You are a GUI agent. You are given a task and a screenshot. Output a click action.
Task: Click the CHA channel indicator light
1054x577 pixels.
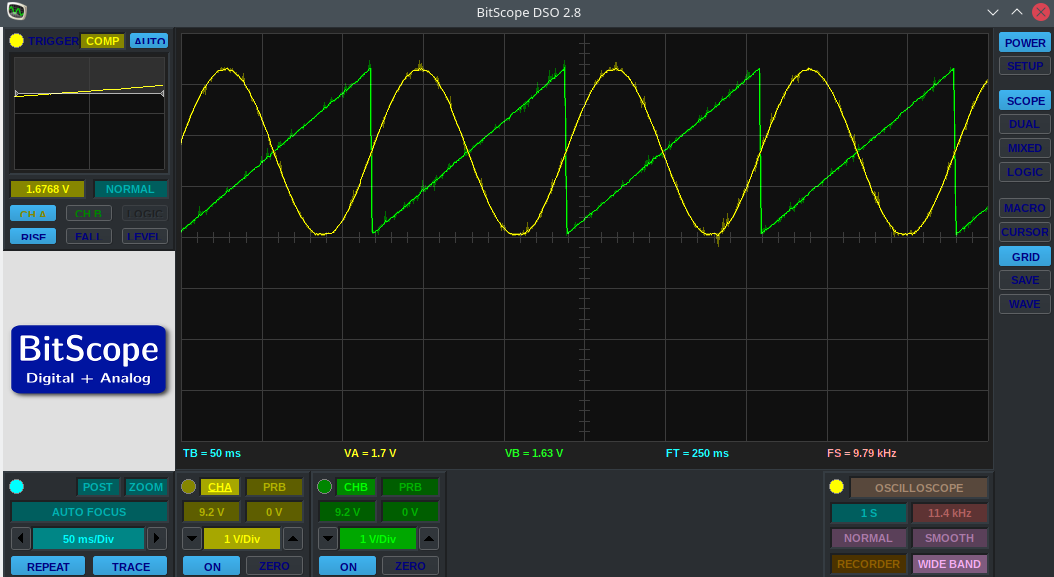pos(188,487)
